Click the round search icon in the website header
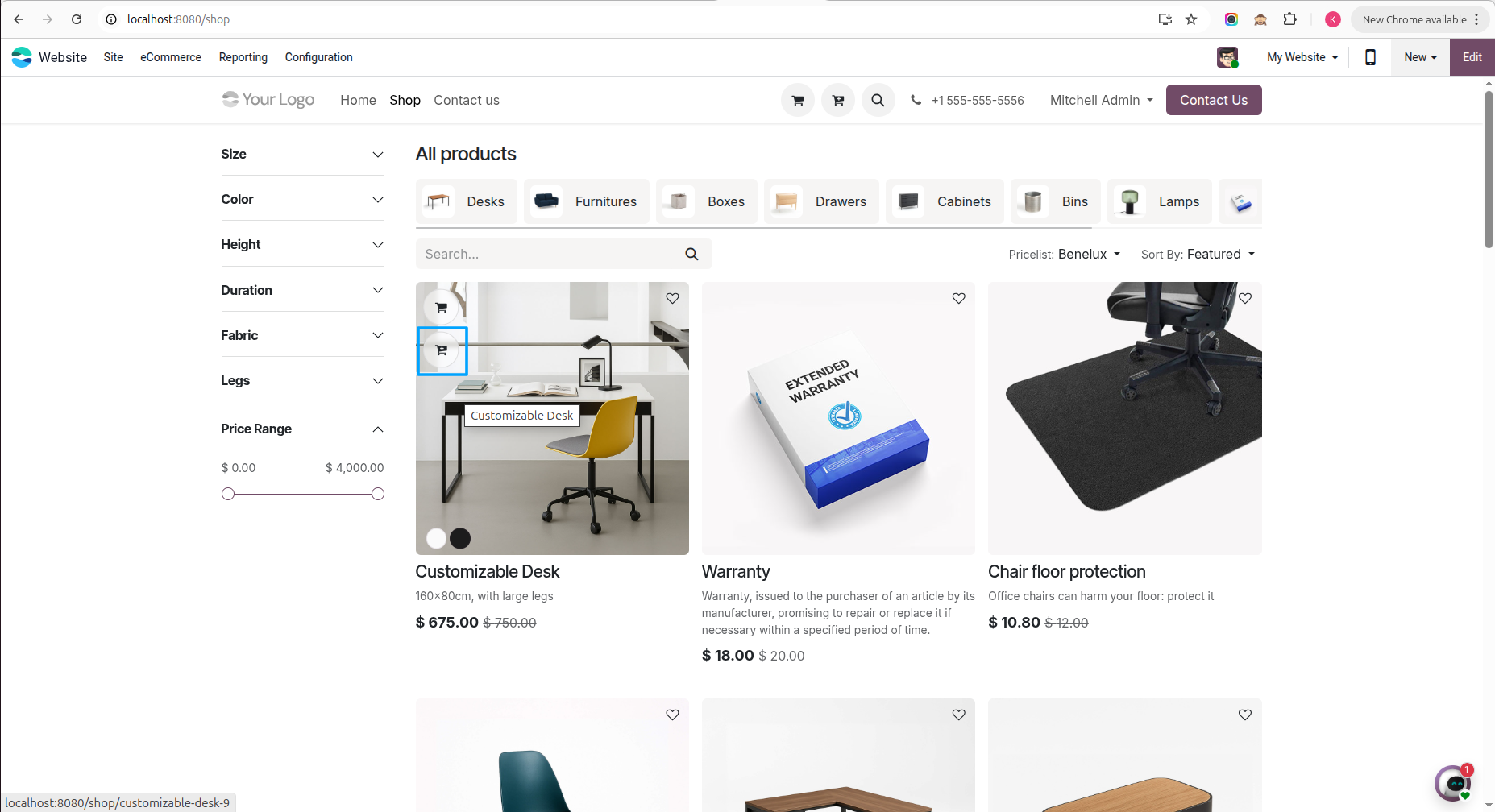This screenshot has height=812, width=1495. (x=878, y=101)
